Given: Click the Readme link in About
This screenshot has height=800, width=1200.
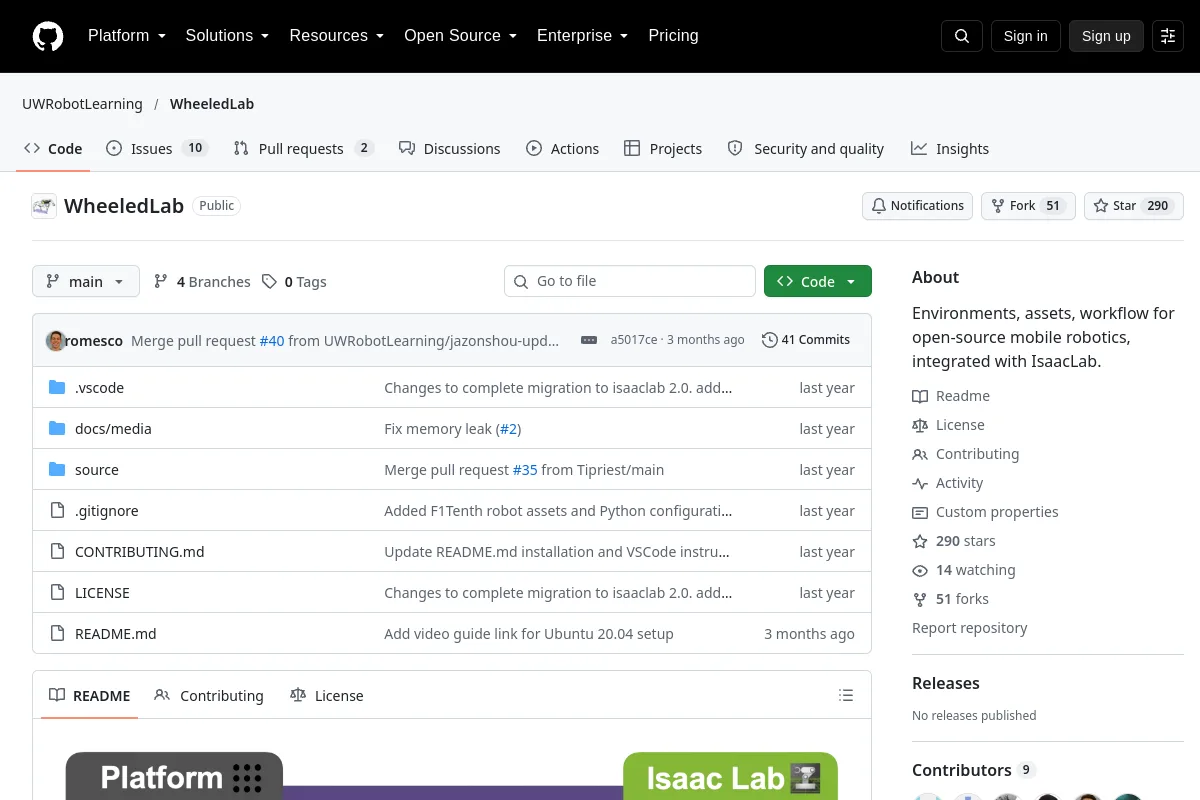Looking at the screenshot, I should pos(951,396).
